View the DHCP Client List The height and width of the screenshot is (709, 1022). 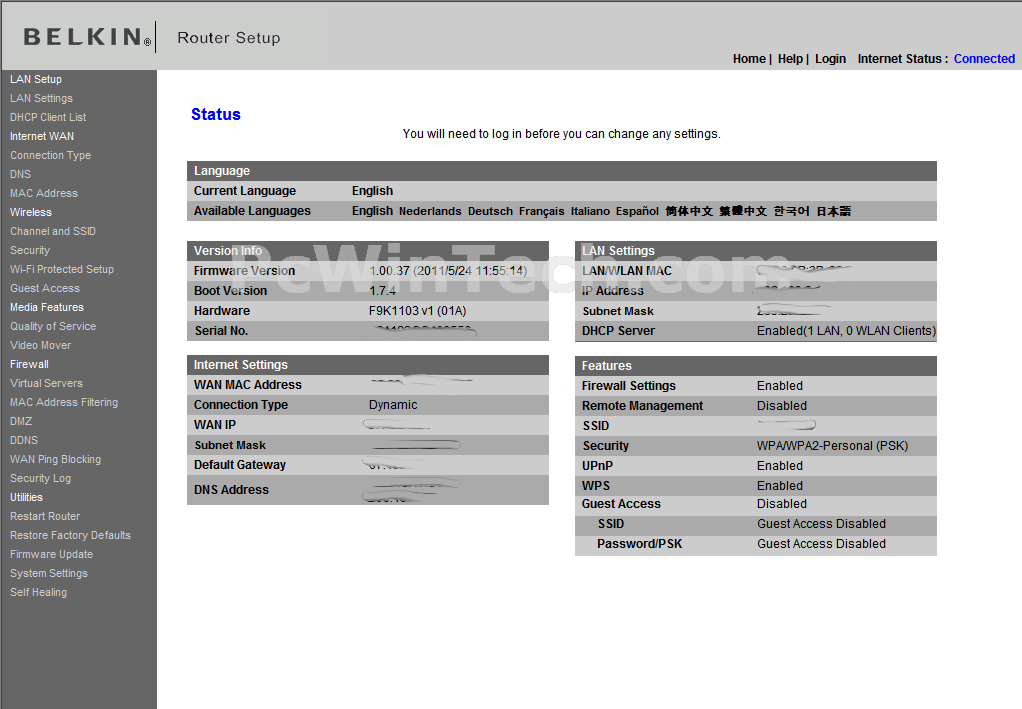[48, 117]
